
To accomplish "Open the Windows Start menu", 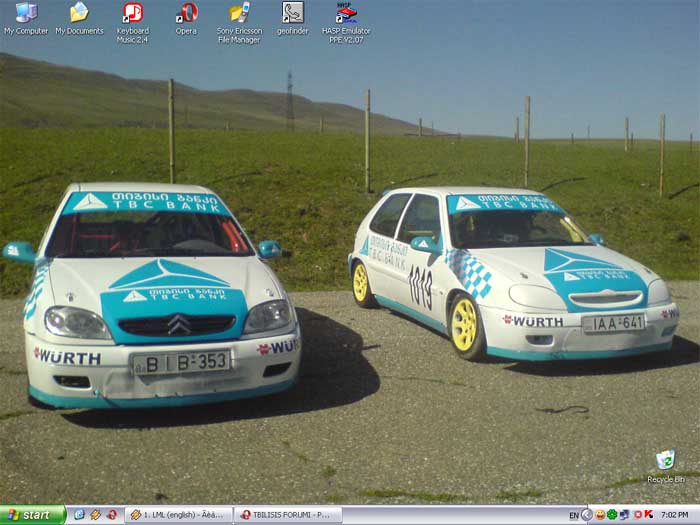I will pos(33,515).
